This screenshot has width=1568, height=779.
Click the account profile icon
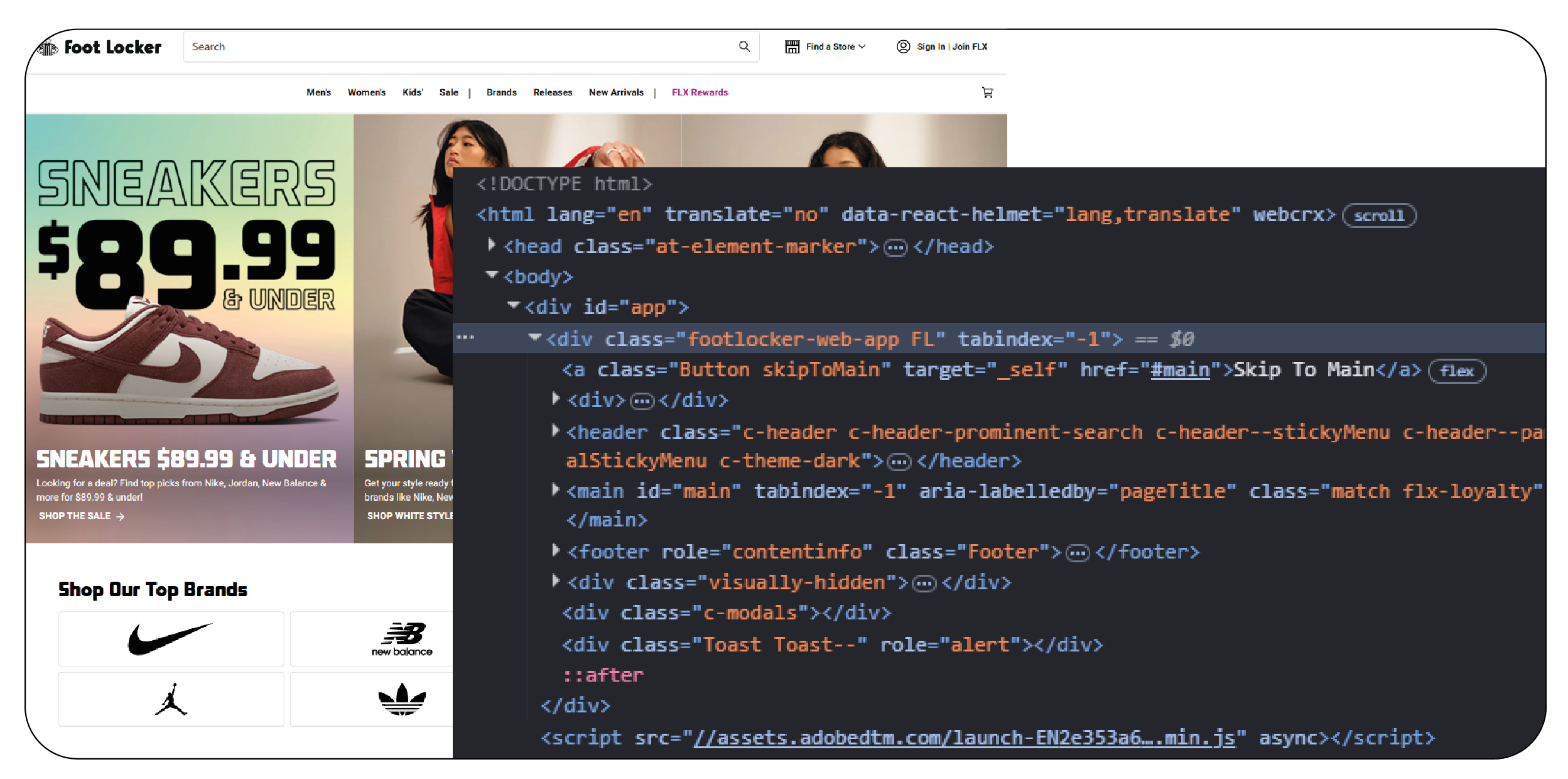(903, 46)
